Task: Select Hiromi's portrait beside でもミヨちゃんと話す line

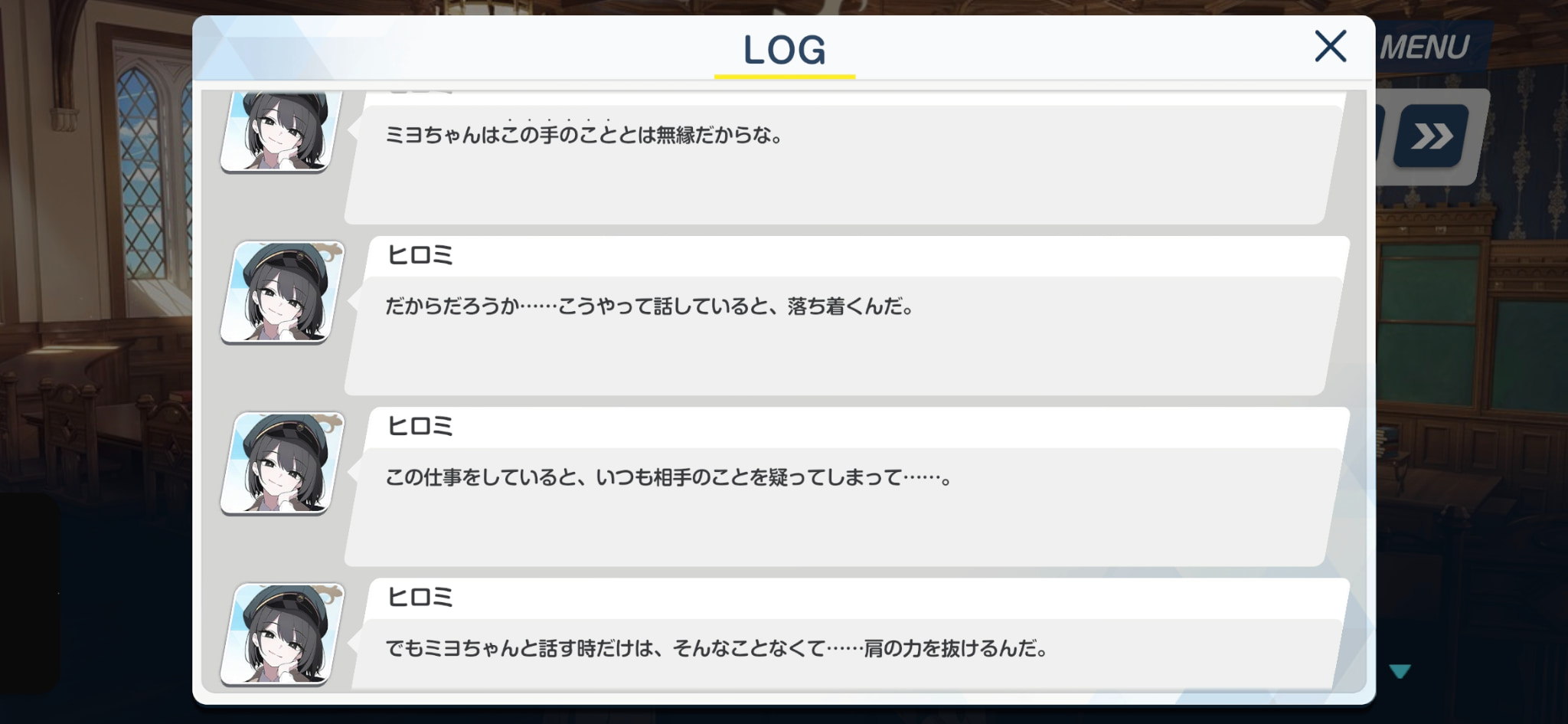Action: (282, 634)
